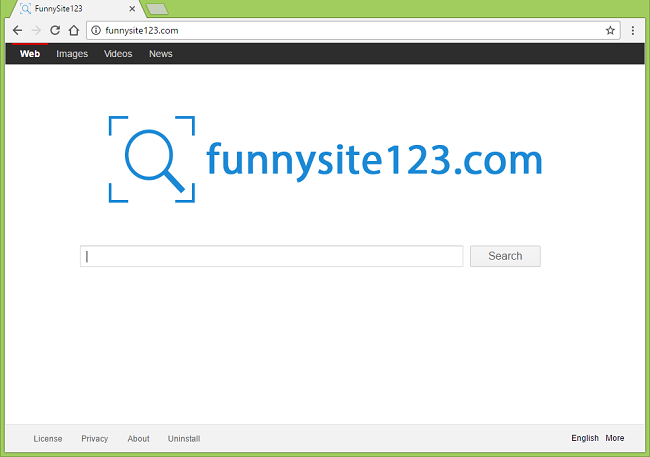Viewport: 650px width, 457px height.
Task: Switch to the Videos search tab
Action: 118,54
